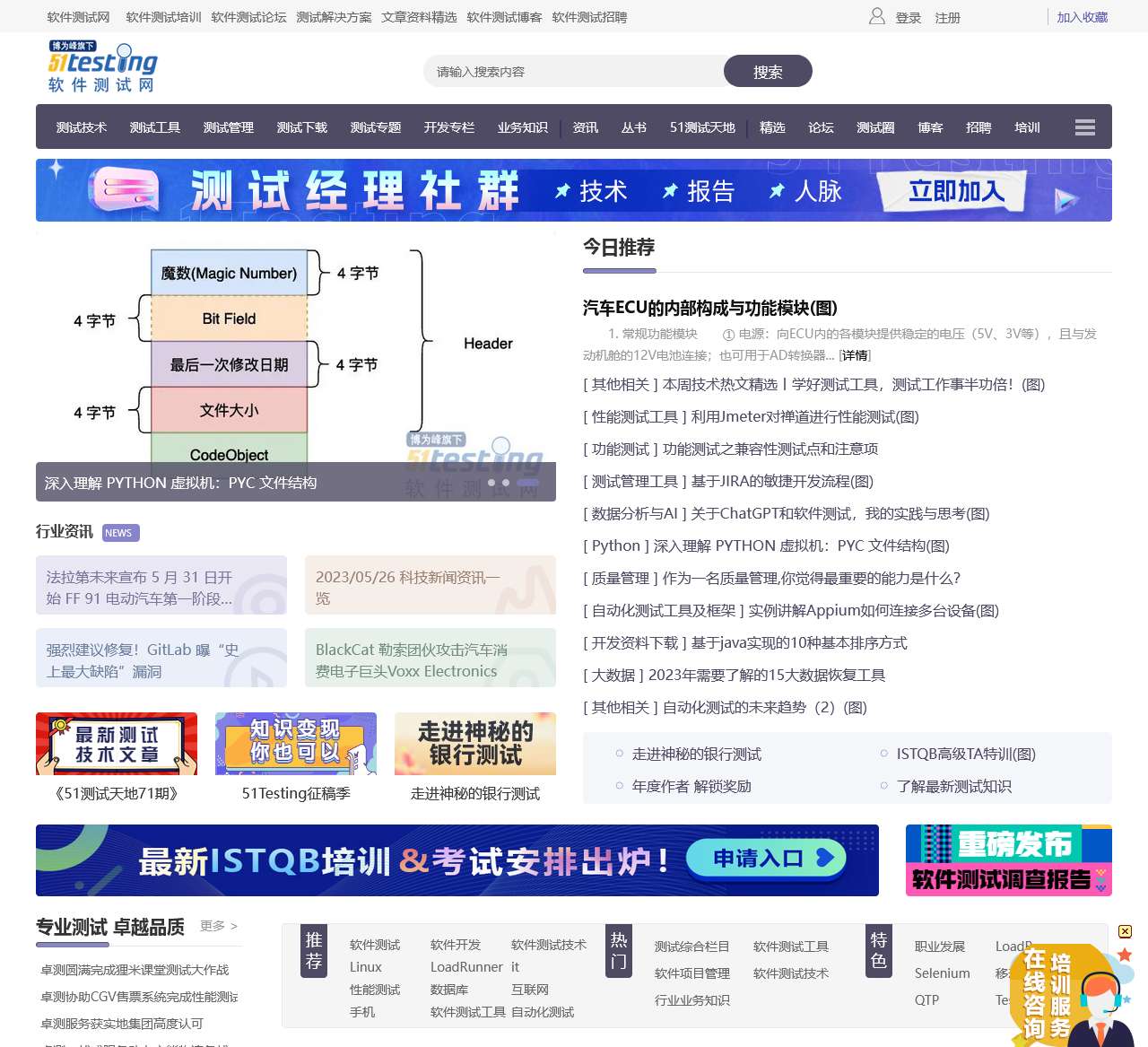Click the user profile icon beside 登录
The width and height of the screenshot is (1148, 1047).
pos(877,16)
